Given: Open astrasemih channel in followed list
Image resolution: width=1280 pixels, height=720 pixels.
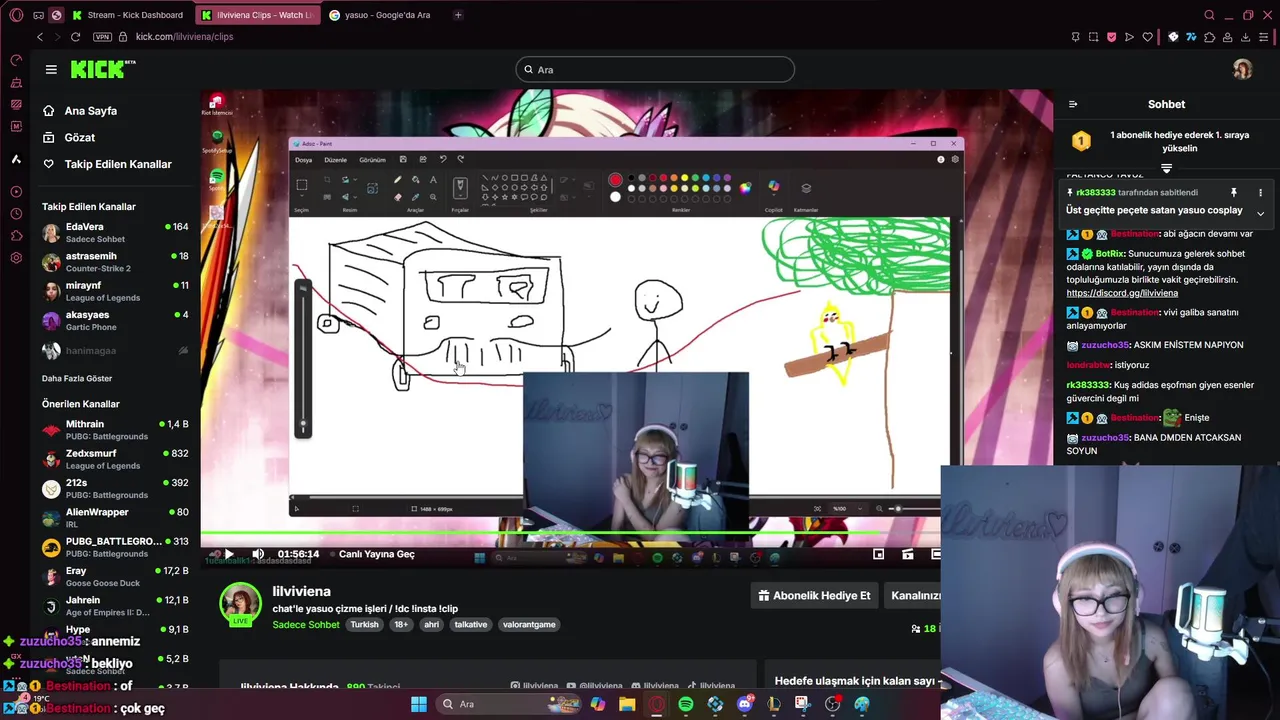Looking at the screenshot, I should point(115,262).
